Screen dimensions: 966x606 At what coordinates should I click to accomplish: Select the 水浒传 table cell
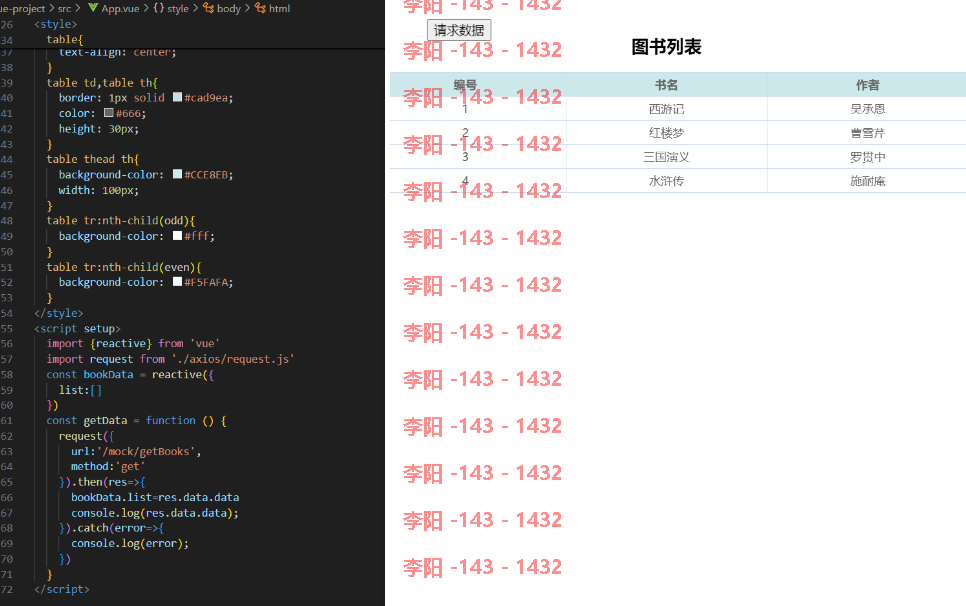[x=667, y=181]
